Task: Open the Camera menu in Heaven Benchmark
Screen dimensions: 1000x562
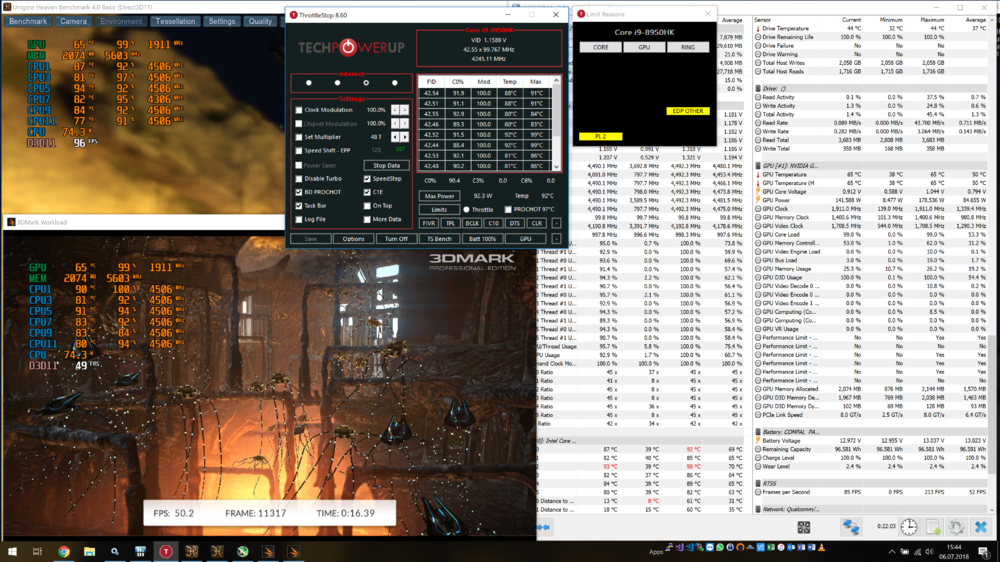Action: (73, 21)
